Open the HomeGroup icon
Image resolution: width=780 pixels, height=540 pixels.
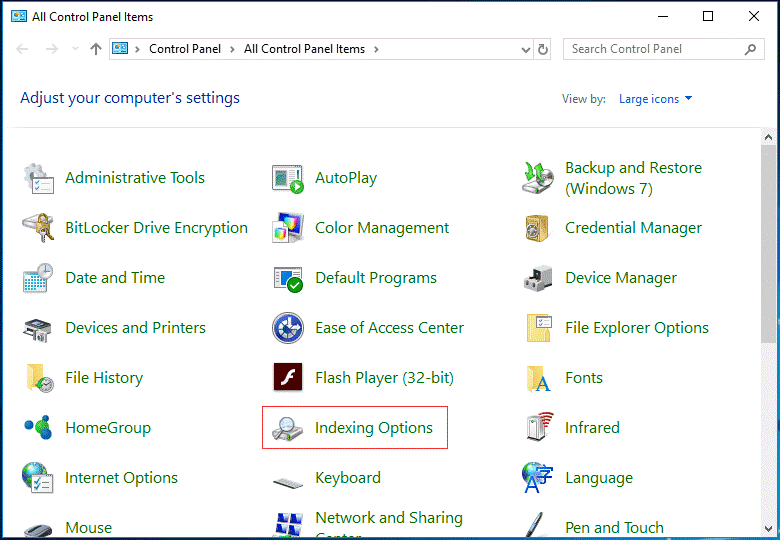(39, 428)
